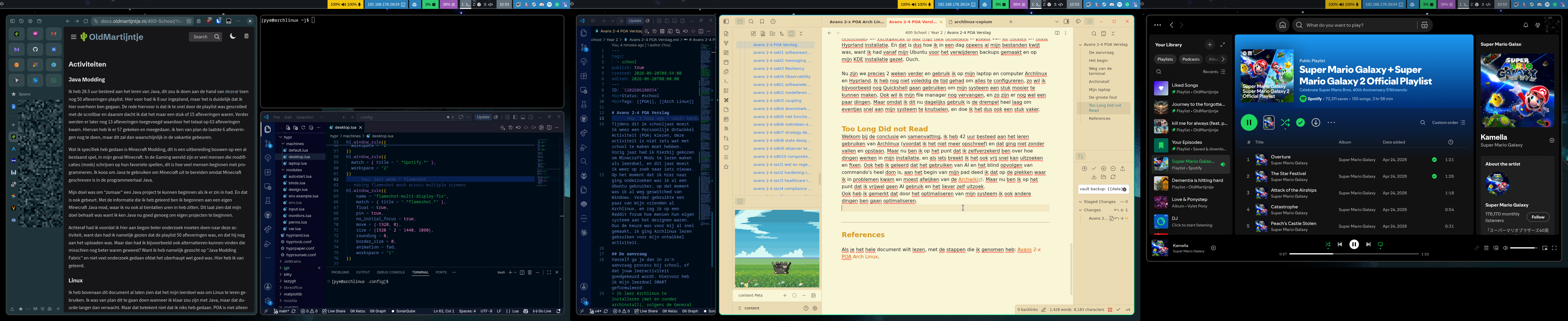
Task: Pause playback in the Spotify bottom player
Action: (1354, 244)
